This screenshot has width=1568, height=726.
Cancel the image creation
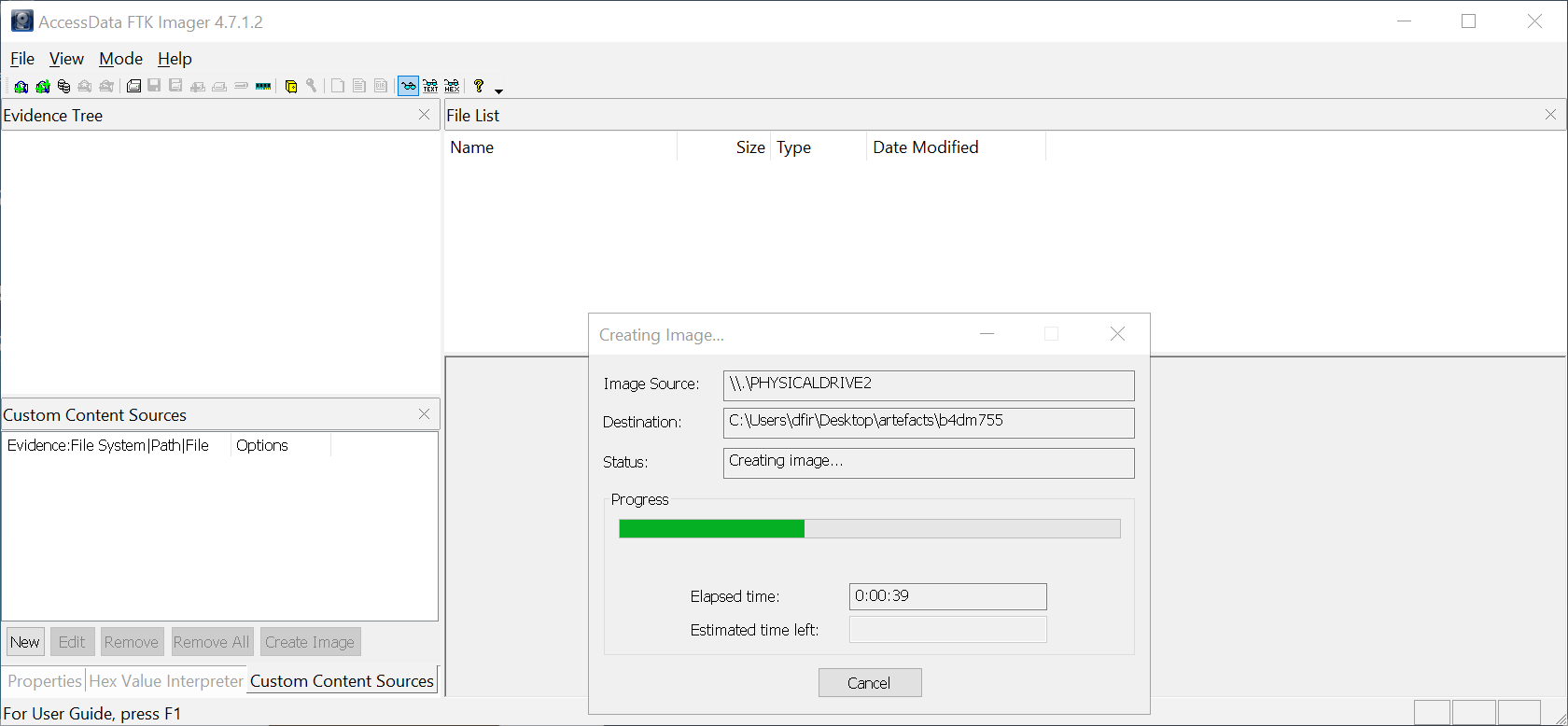coord(869,683)
